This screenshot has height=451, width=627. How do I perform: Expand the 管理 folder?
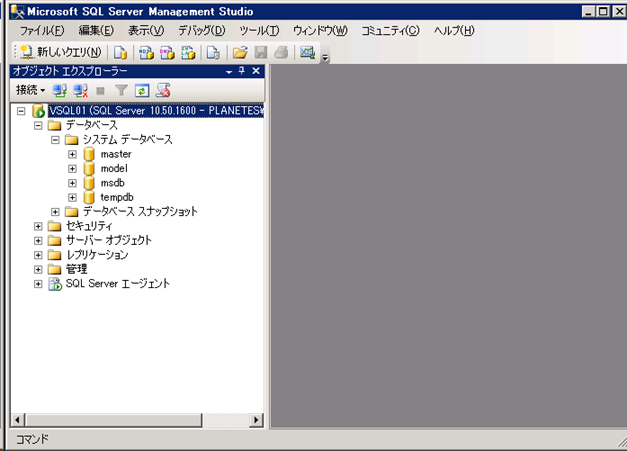(x=38, y=269)
